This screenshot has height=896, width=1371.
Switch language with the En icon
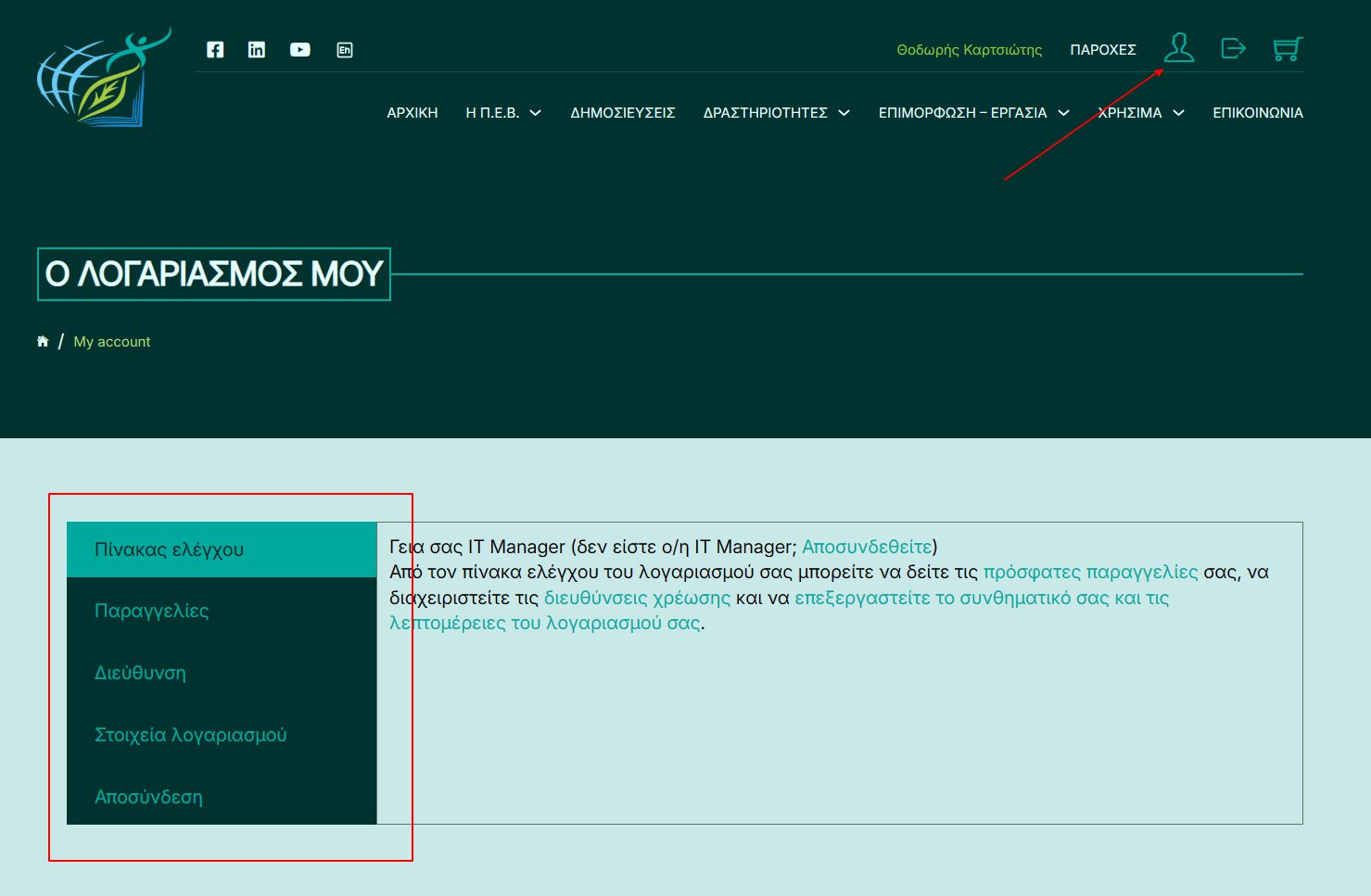click(x=345, y=50)
